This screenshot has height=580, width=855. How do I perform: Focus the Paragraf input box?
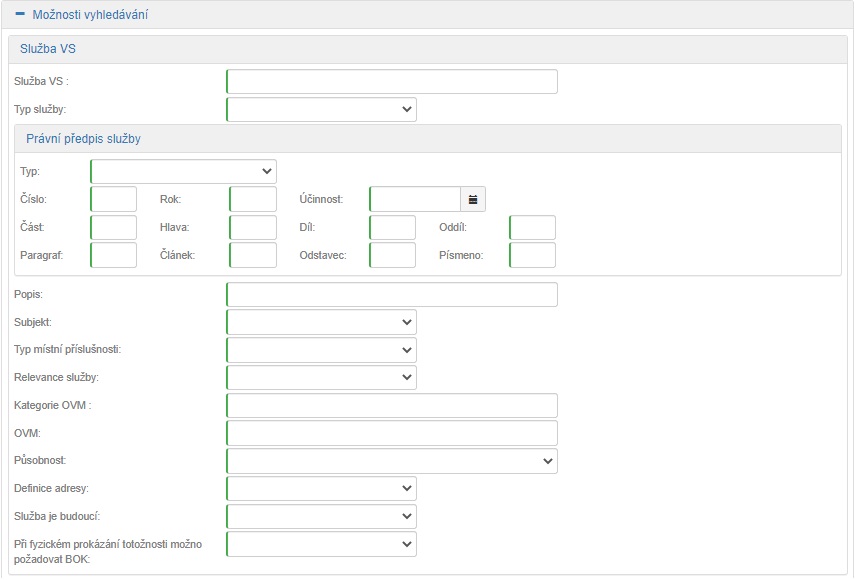coord(113,255)
